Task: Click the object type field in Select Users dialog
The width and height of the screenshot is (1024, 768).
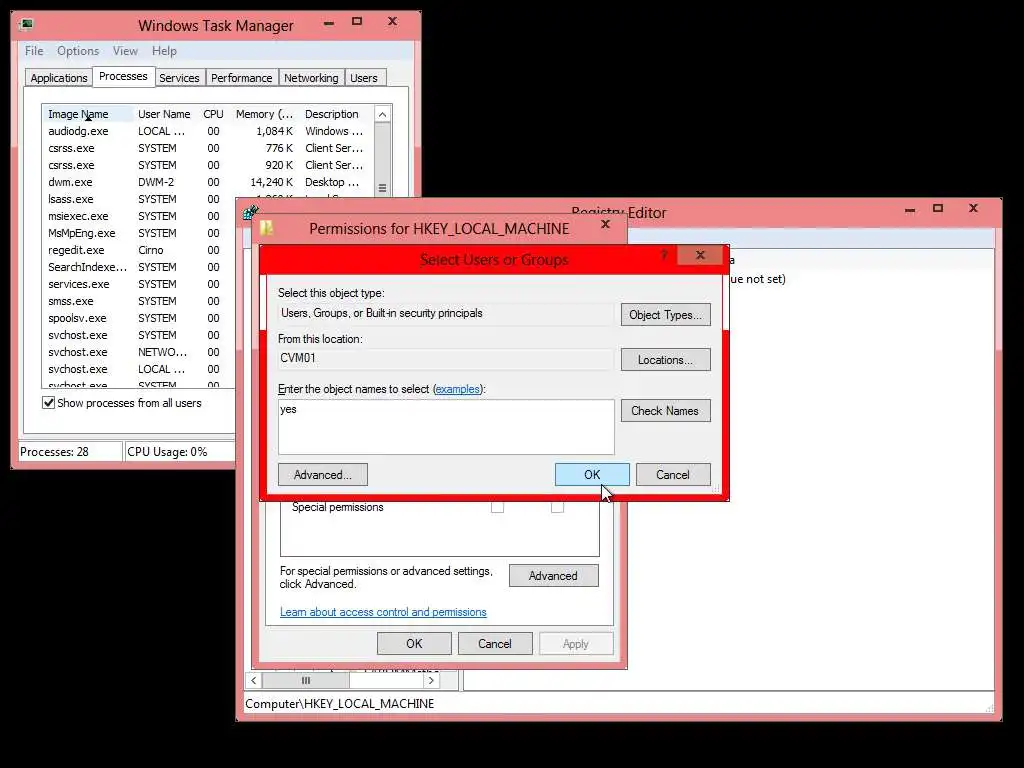Action: pos(446,313)
